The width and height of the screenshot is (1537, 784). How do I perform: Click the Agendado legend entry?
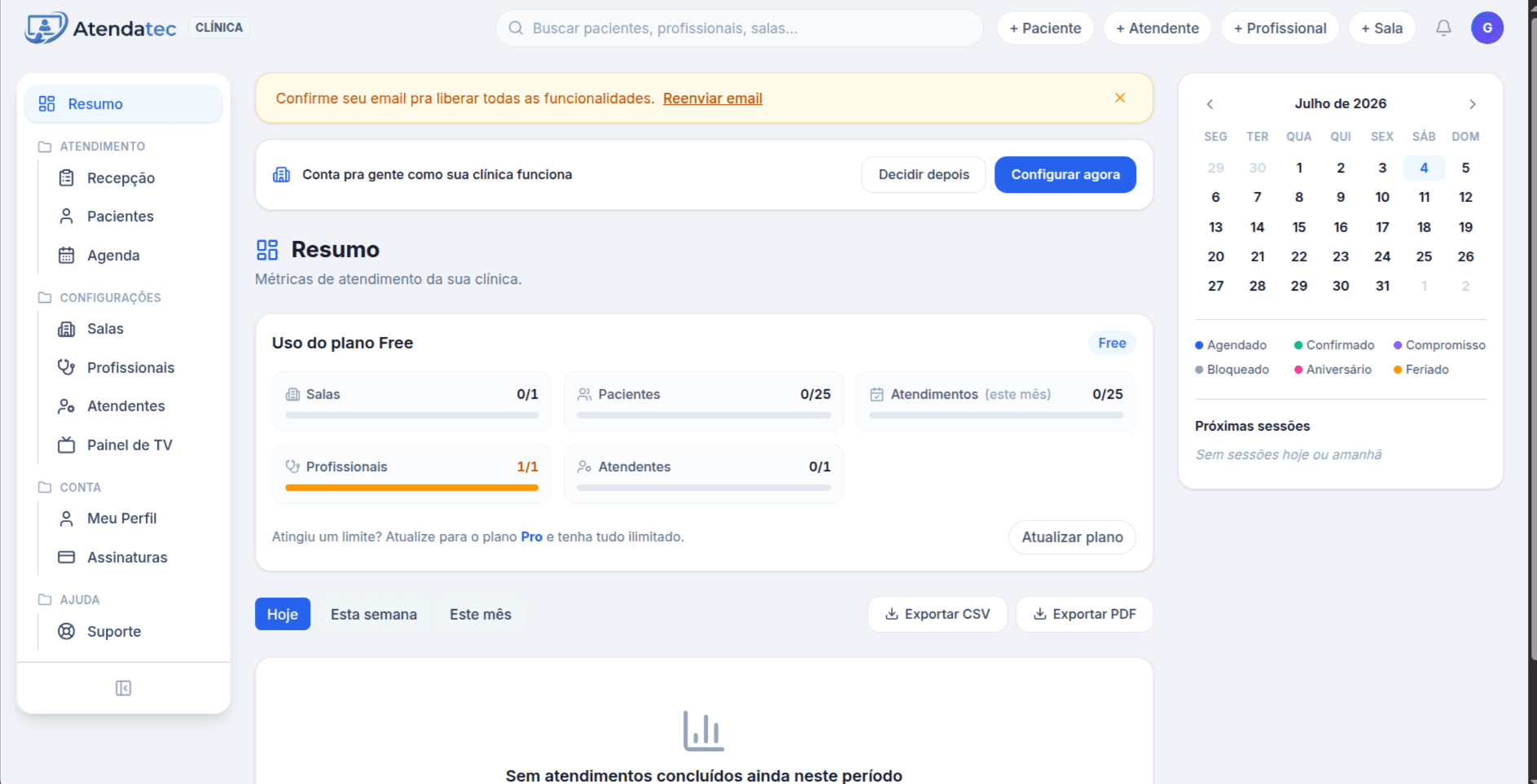(x=1231, y=345)
